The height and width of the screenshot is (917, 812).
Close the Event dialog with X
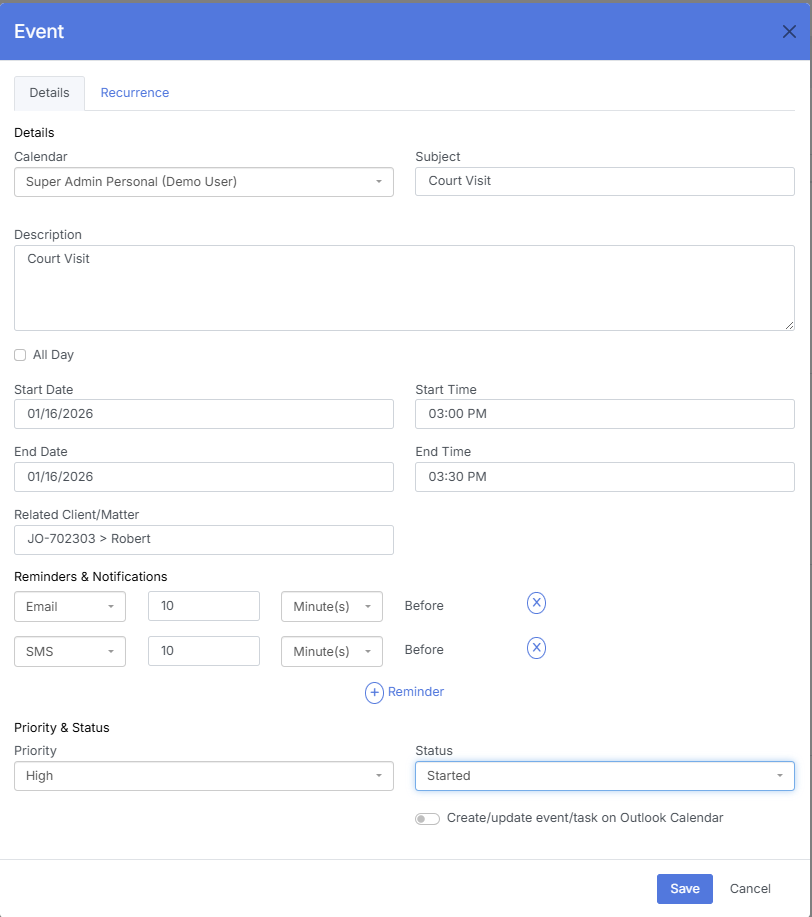click(x=789, y=31)
